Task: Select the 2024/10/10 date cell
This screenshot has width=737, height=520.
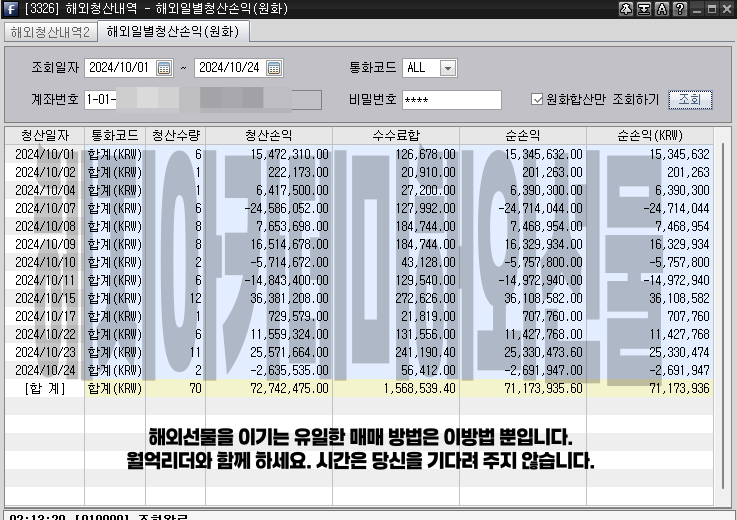Action: click(45, 262)
